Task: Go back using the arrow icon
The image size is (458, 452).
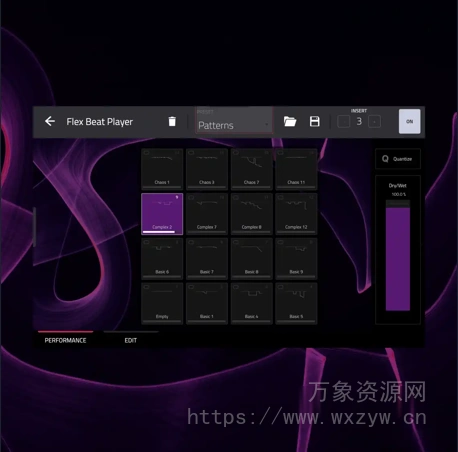Action: (50, 121)
